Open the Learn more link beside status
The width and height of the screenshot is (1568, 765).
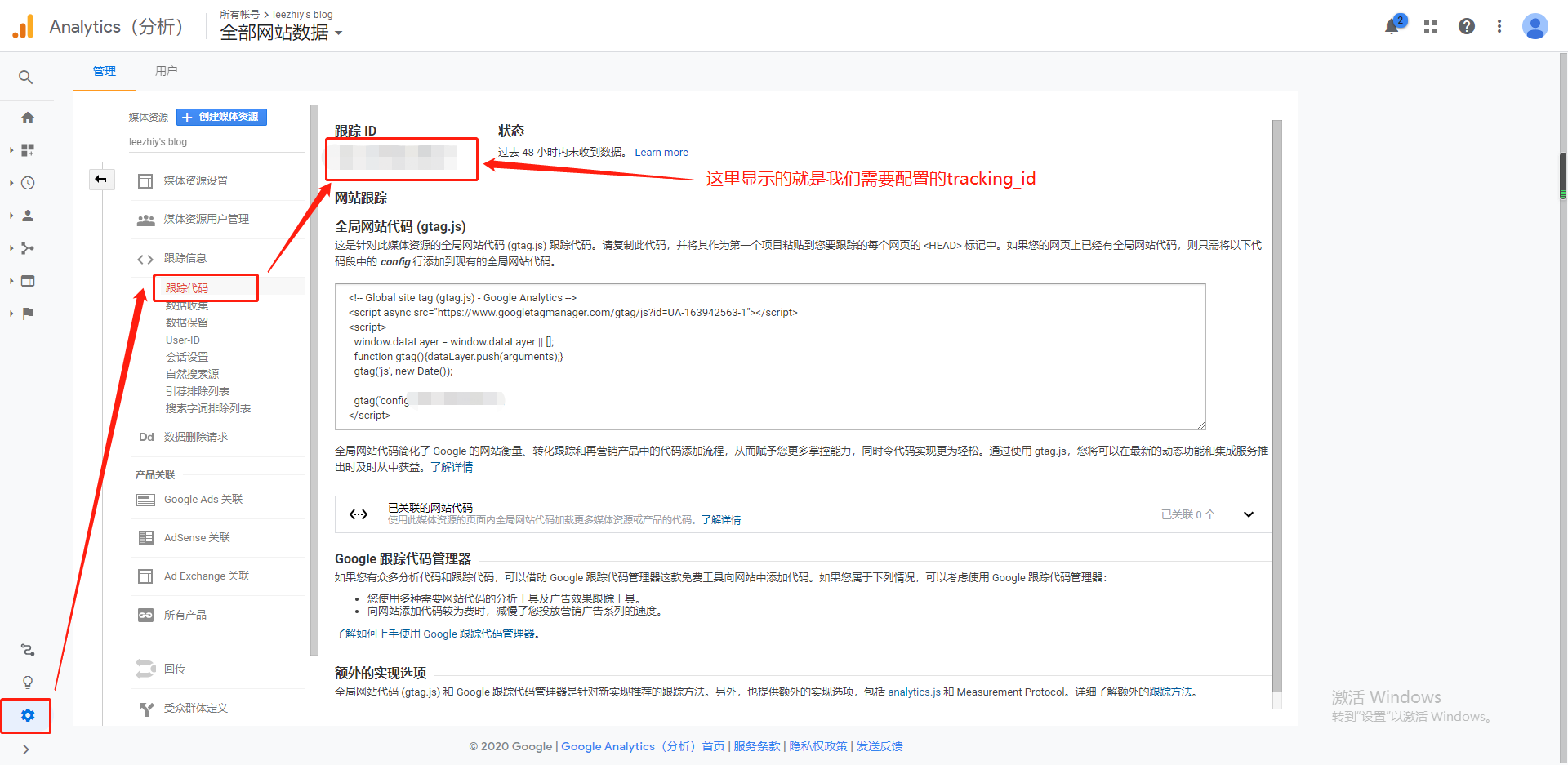pos(661,153)
